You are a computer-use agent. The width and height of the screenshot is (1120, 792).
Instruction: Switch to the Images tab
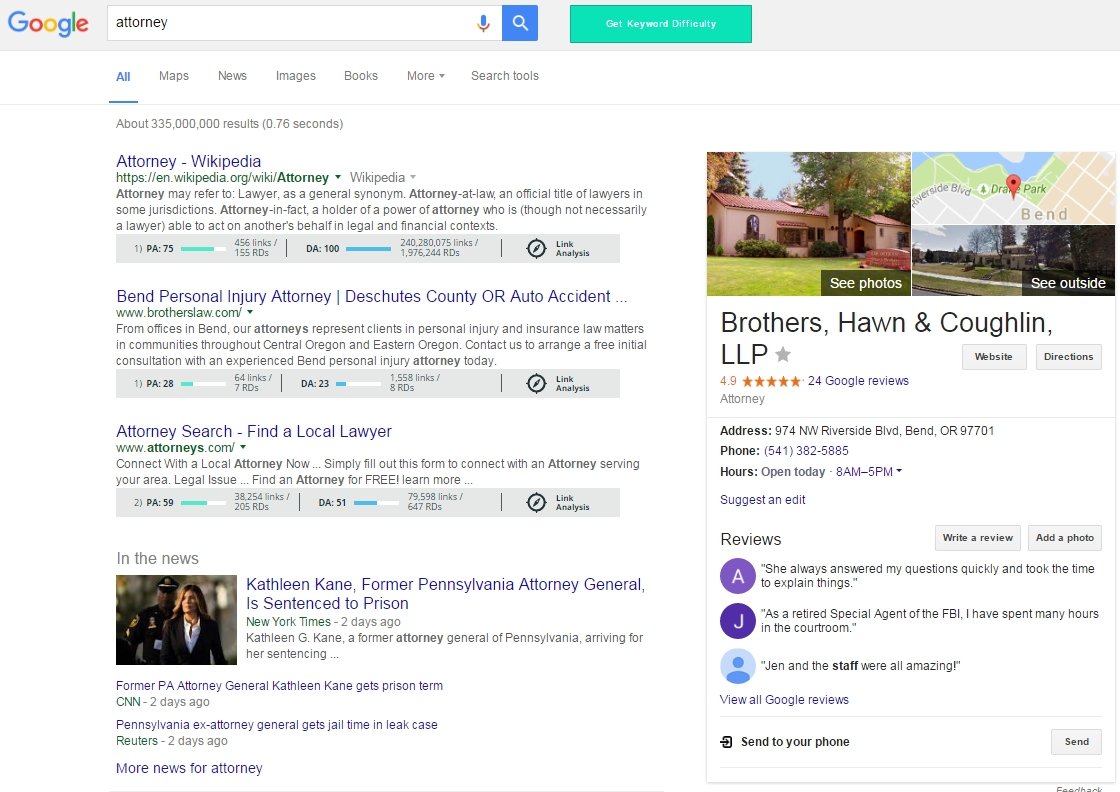tap(296, 76)
